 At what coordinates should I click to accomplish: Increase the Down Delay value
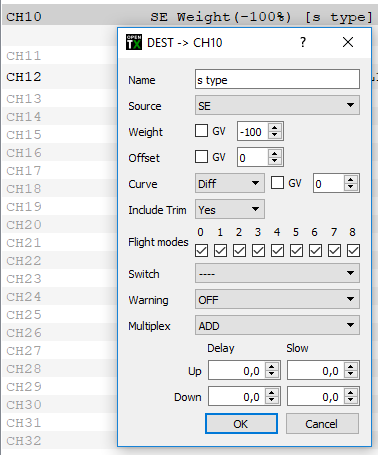pos(272,393)
